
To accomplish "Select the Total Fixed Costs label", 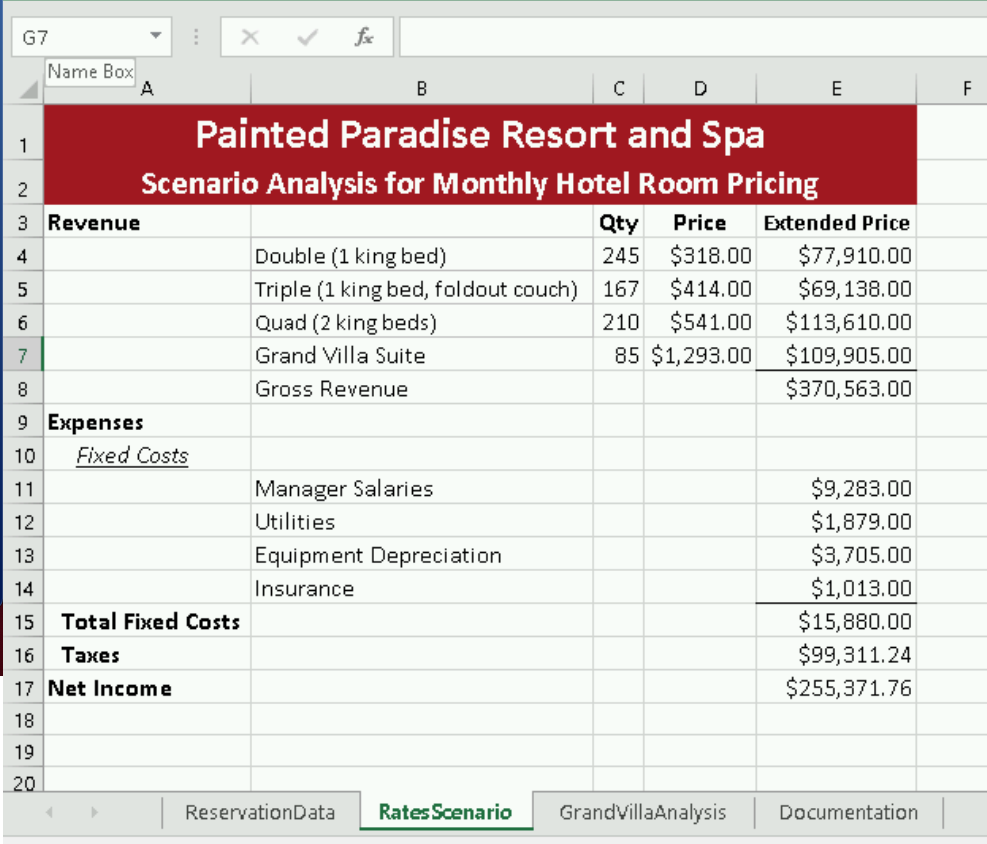I will (147, 621).
